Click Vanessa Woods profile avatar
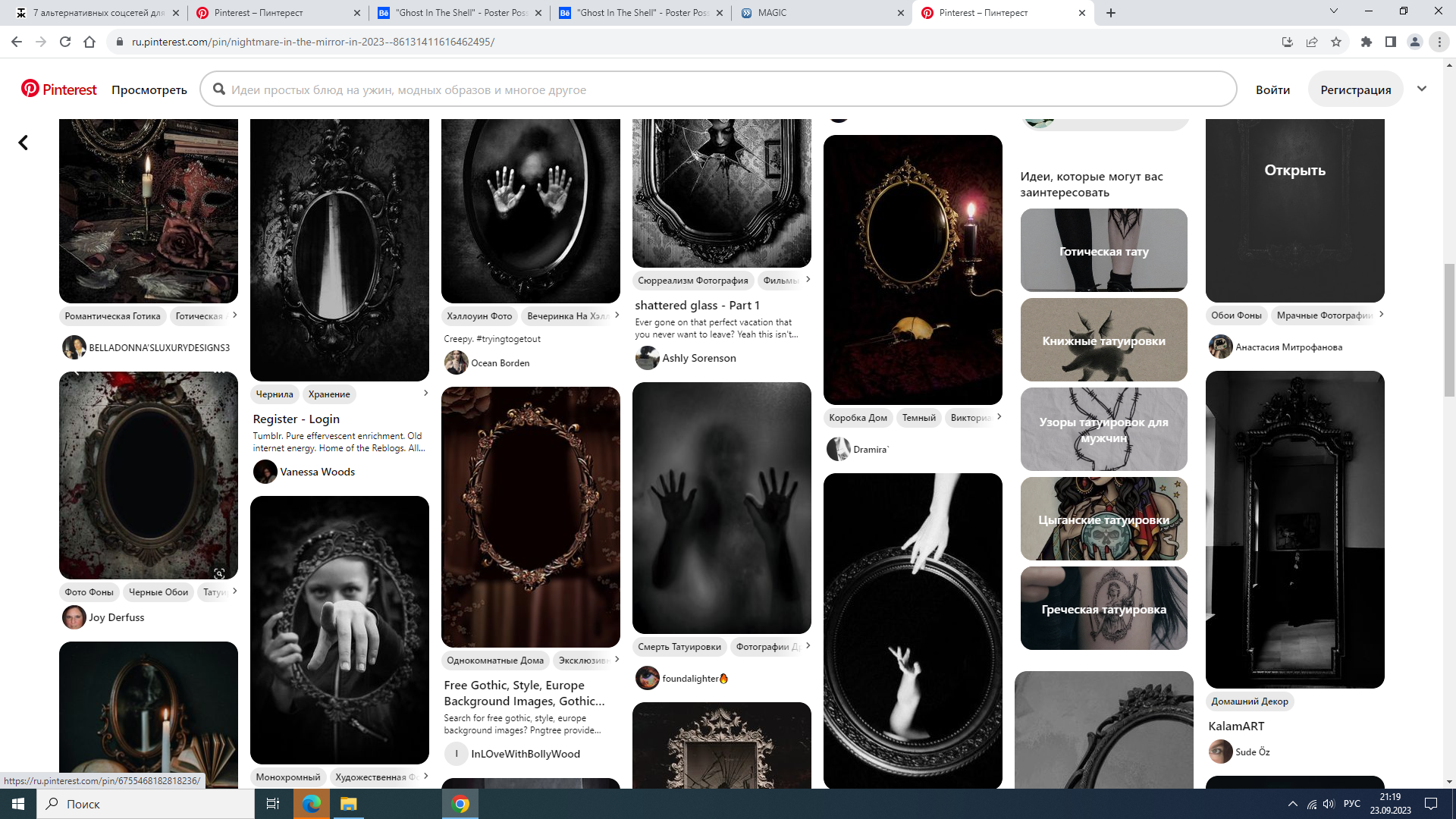The width and height of the screenshot is (1456, 819). (x=265, y=472)
